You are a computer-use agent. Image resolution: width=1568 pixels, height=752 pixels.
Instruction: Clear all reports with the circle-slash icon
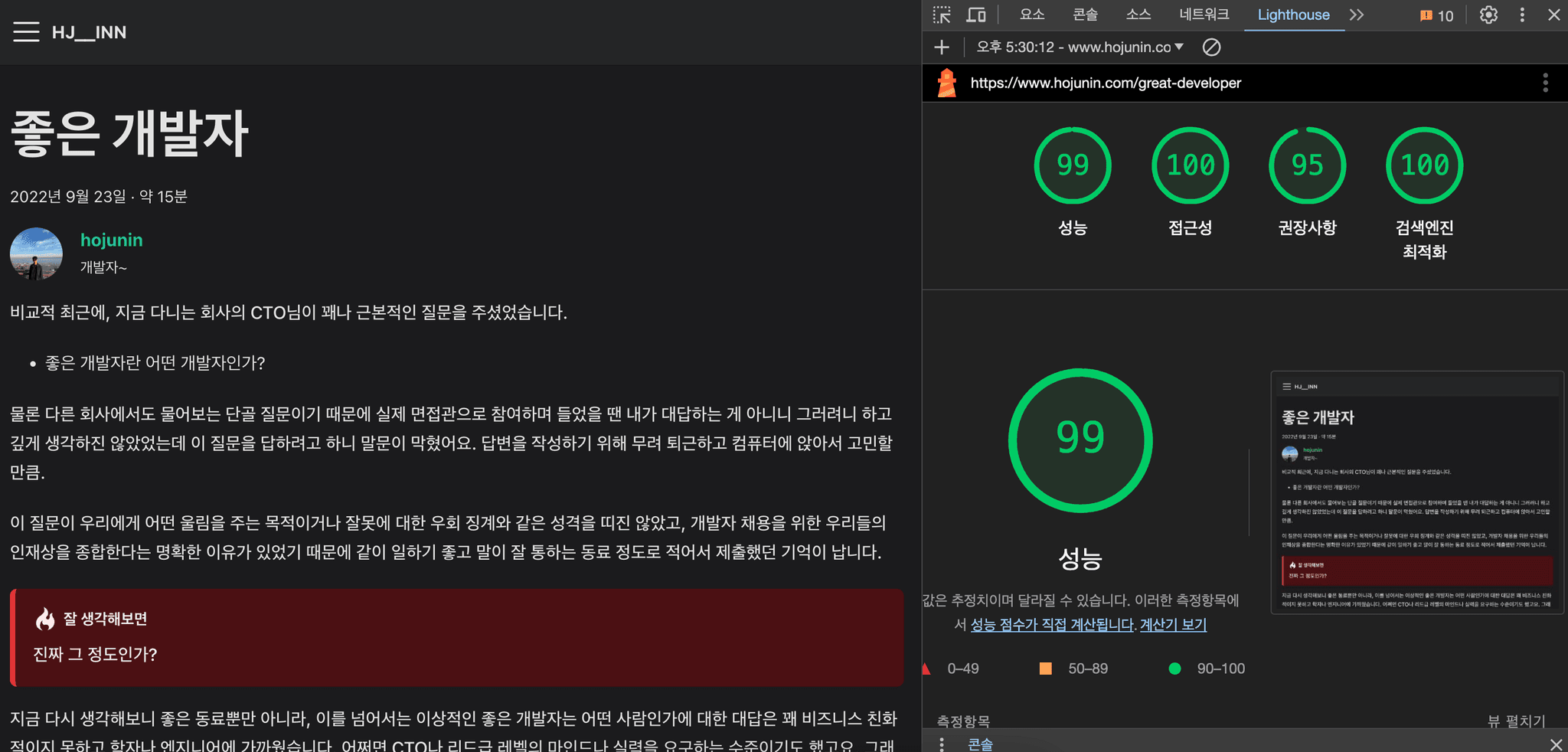click(x=1211, y=47)
